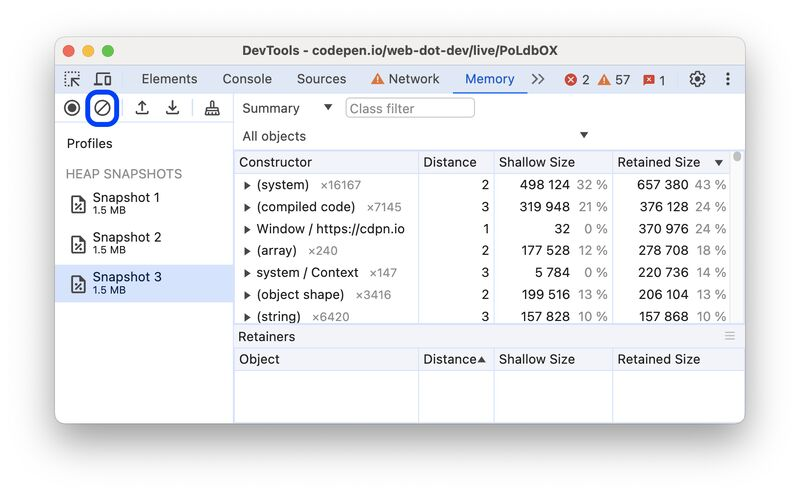This screenshot has height=496, width=800.
Task: Click the warnings count 57 badge
Action: click(x=614, y=80)
